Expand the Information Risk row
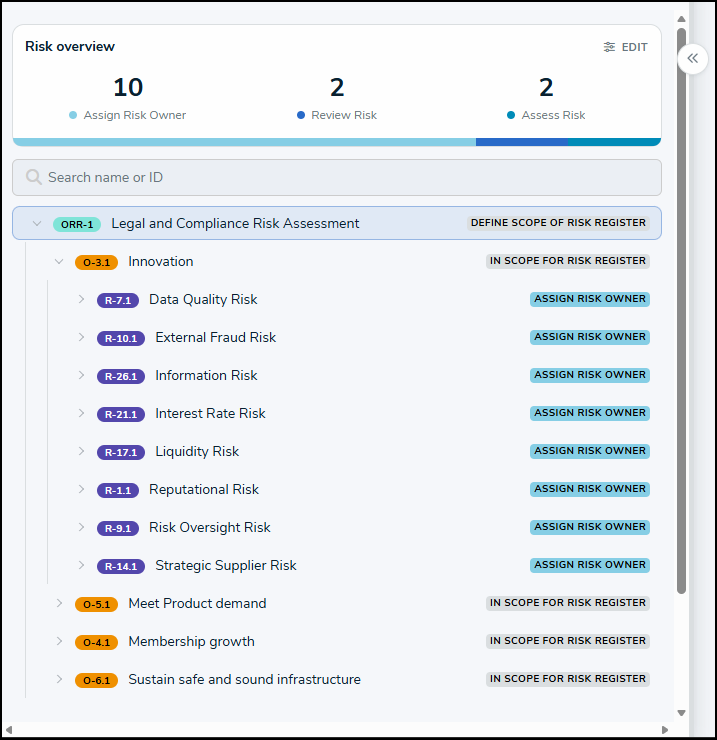The width and height of the screenshot is (717, 740). [81, 375]
